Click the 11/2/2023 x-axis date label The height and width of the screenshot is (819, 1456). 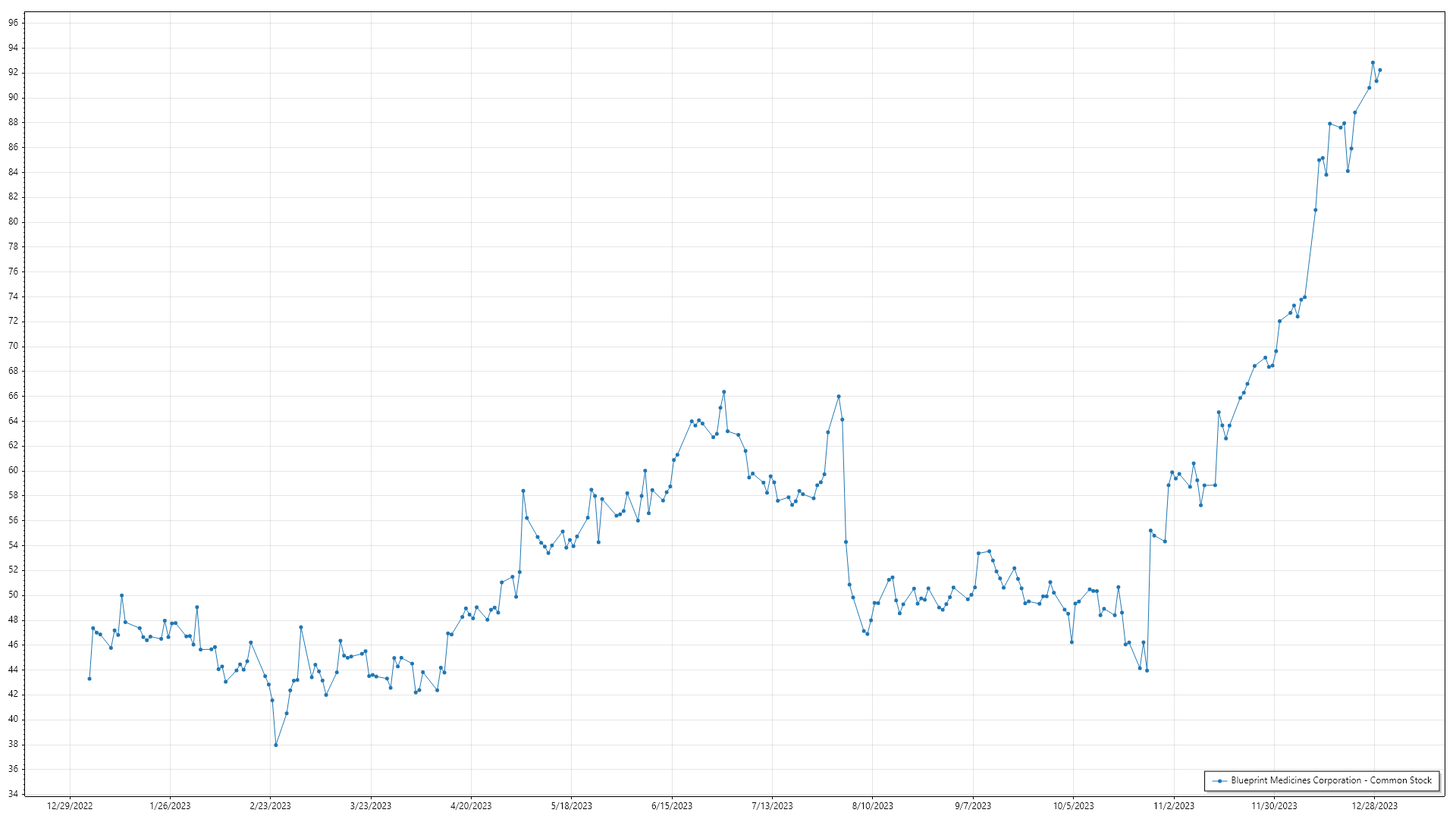pyautogui.click(x=1174, y=805)
